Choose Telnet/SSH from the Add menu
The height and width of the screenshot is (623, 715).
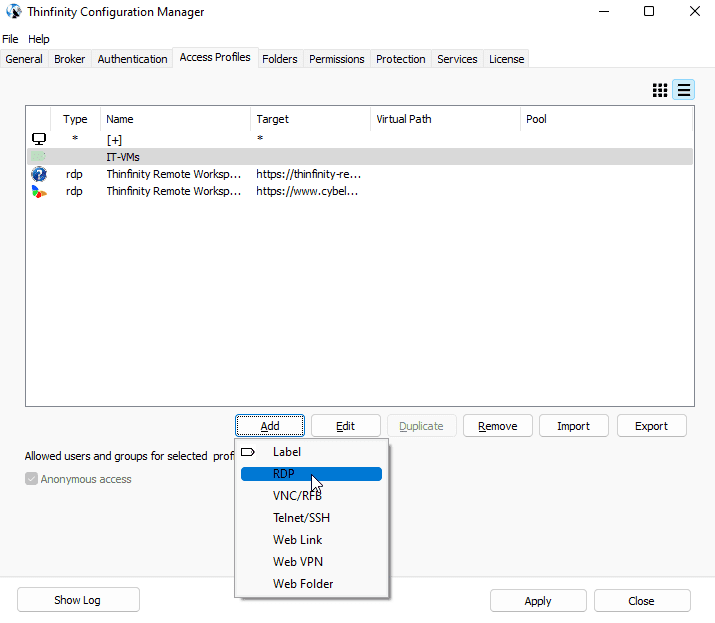coord(311,518)
